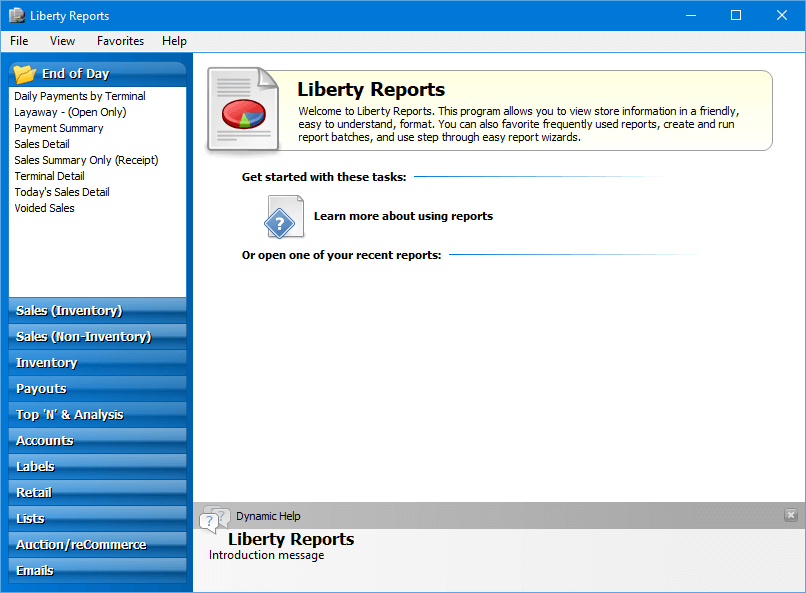The image size is (806, 593).
Task: Open the End of Day folder icon
Action: (x=25, y=74)
